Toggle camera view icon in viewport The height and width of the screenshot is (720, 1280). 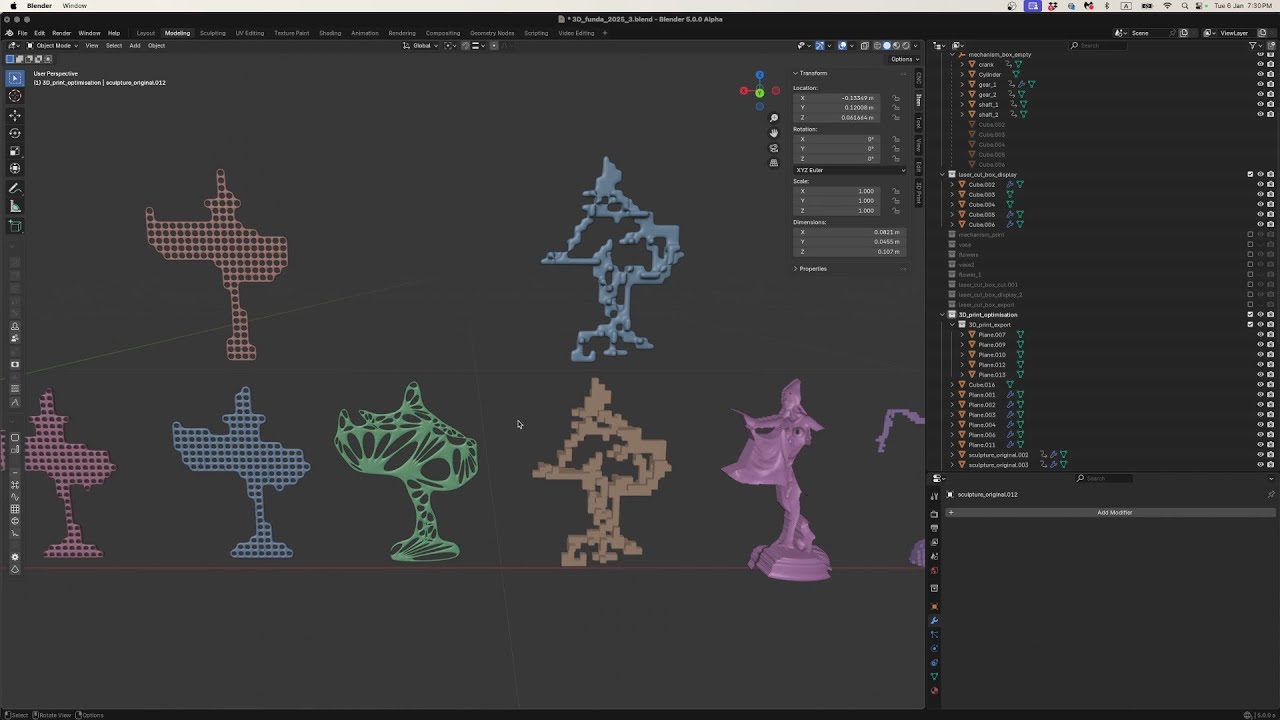(x=773, y=148)
